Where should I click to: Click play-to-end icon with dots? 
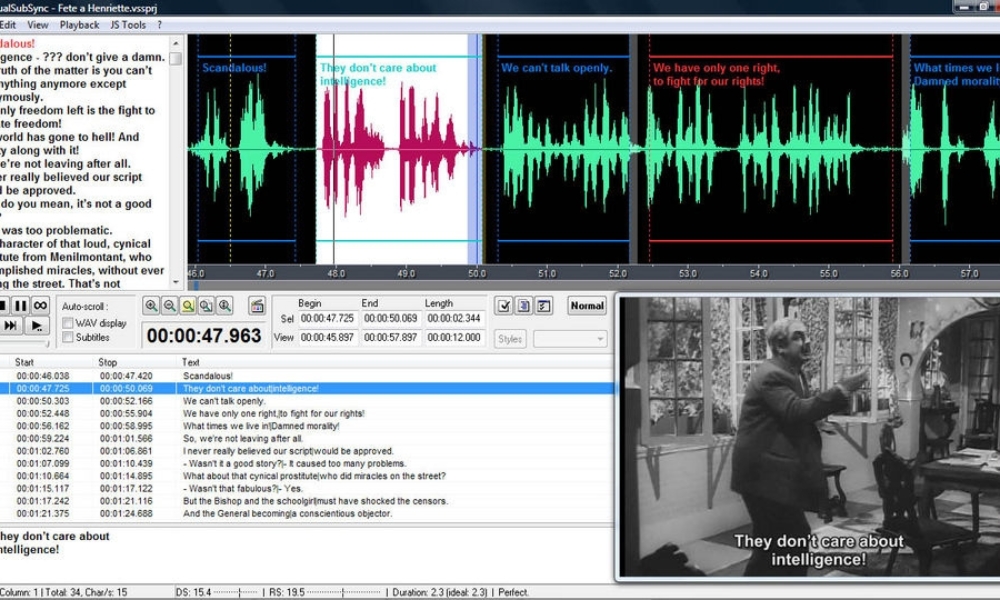pos(36,326)
